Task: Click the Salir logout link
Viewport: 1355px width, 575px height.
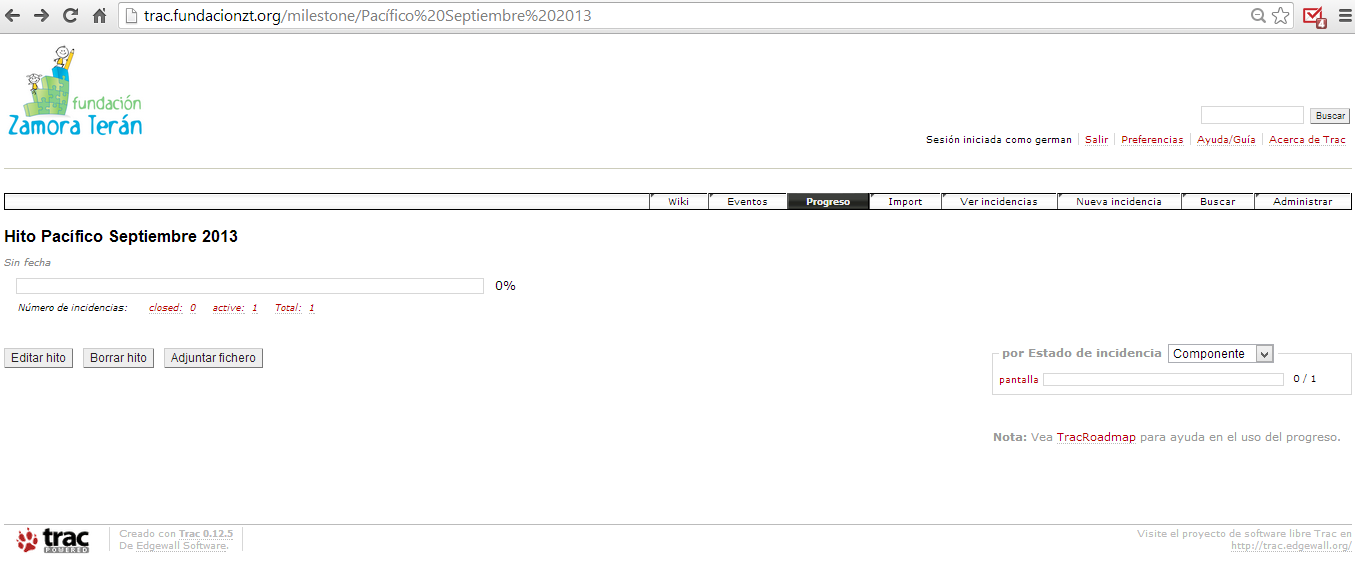Action: pos(1096,140)
